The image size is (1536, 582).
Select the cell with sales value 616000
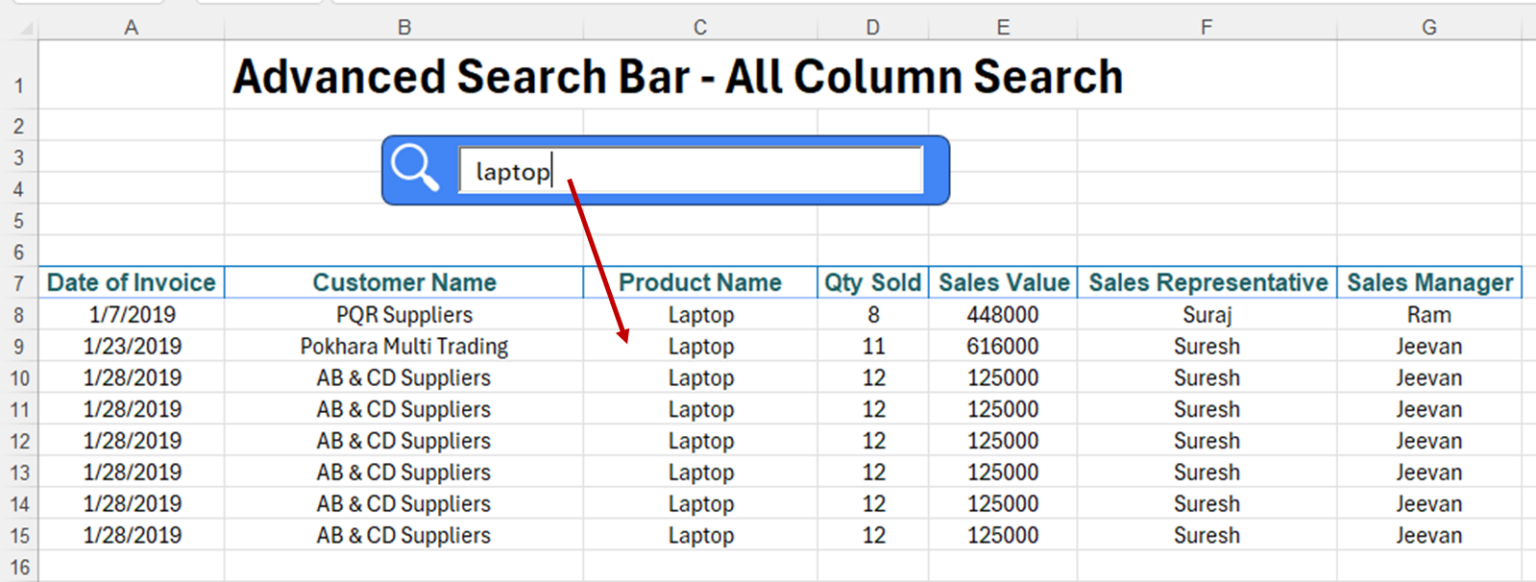(1002, 347)
